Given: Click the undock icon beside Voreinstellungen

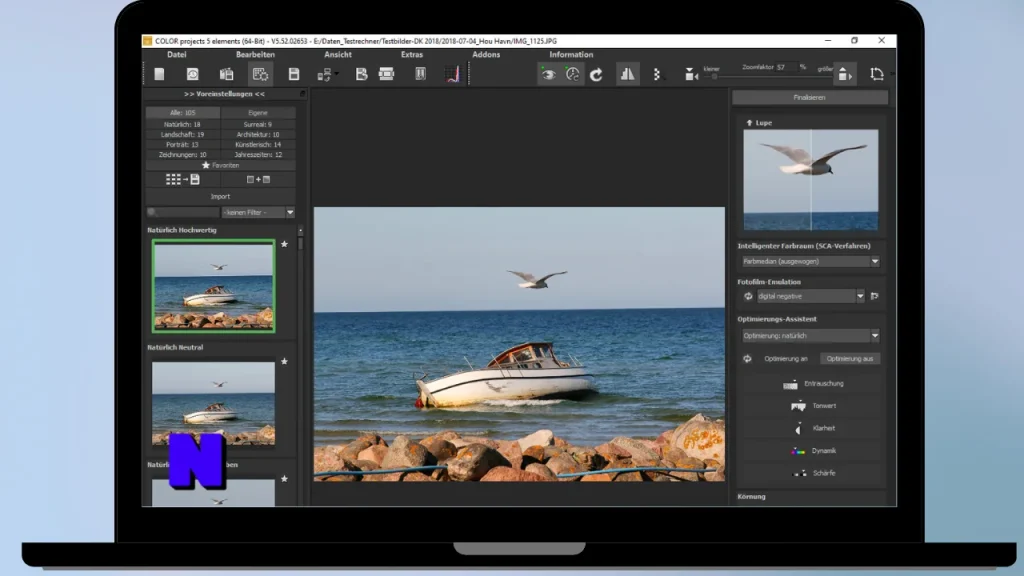Looking at the screenshot, I should coord(302,94).
